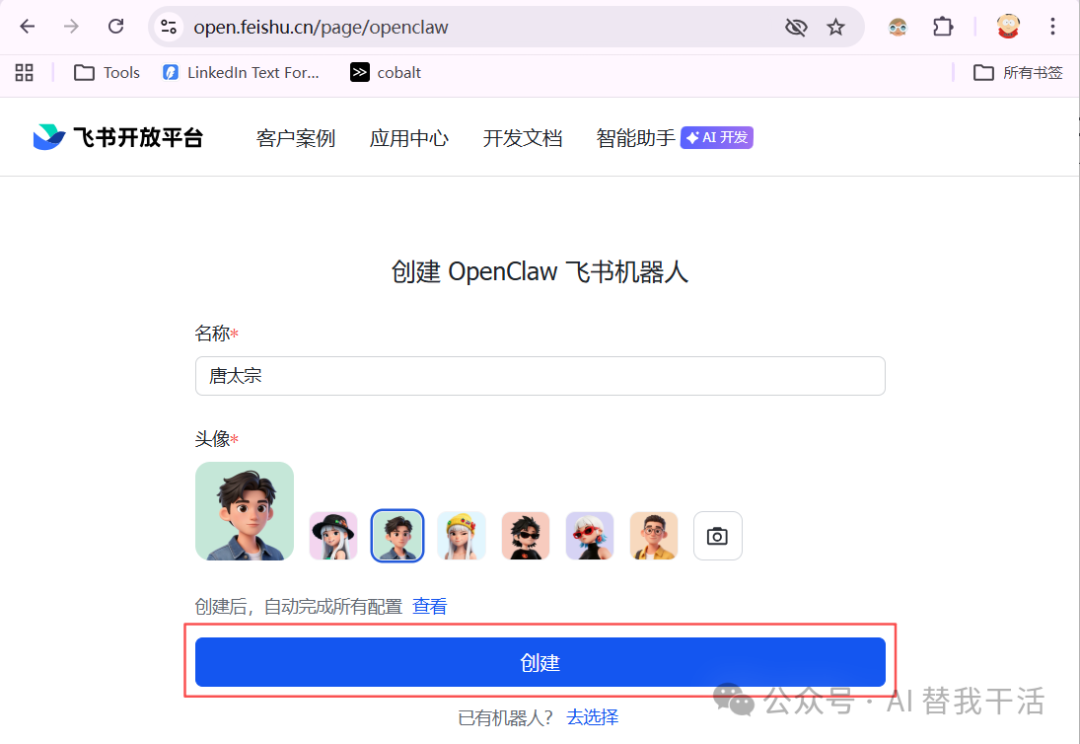The image size is (1080, 744).
Task: Click the 去选择 link
Action: [592, 717]
